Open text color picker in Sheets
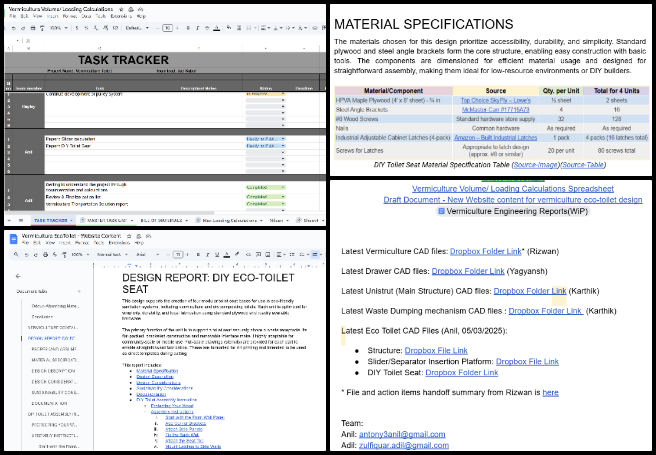Viewport: 656px width, 455px height. tap(217, 28)
